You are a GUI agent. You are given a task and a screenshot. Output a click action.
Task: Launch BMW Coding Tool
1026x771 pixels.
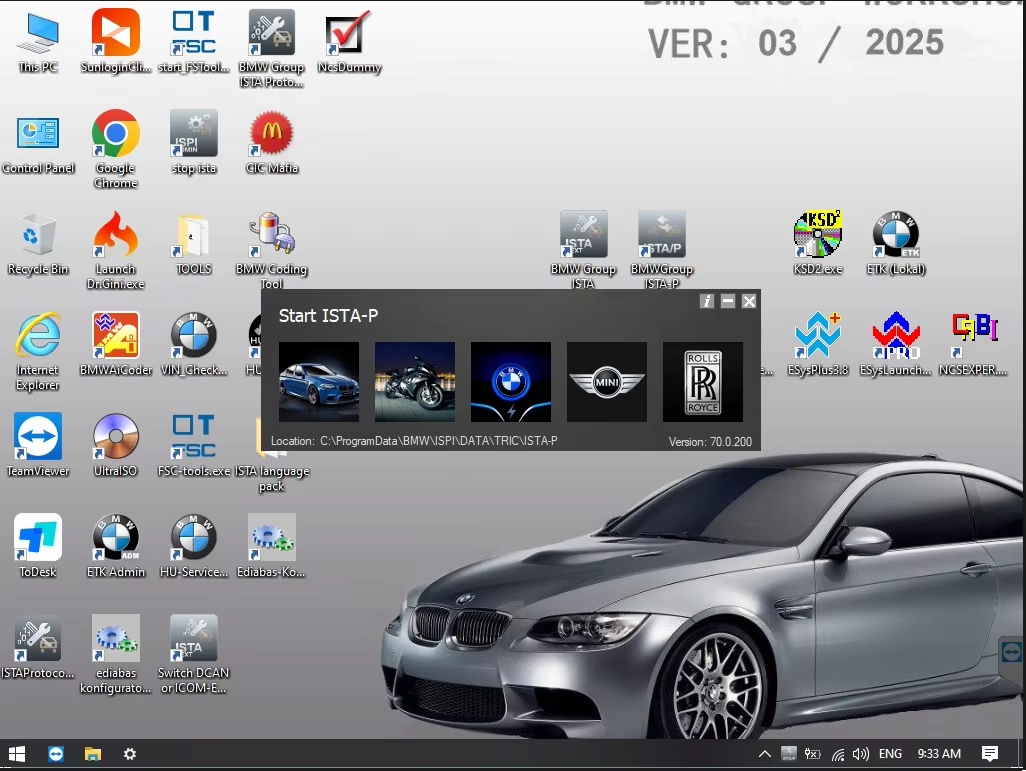click(x=272, y=251)
